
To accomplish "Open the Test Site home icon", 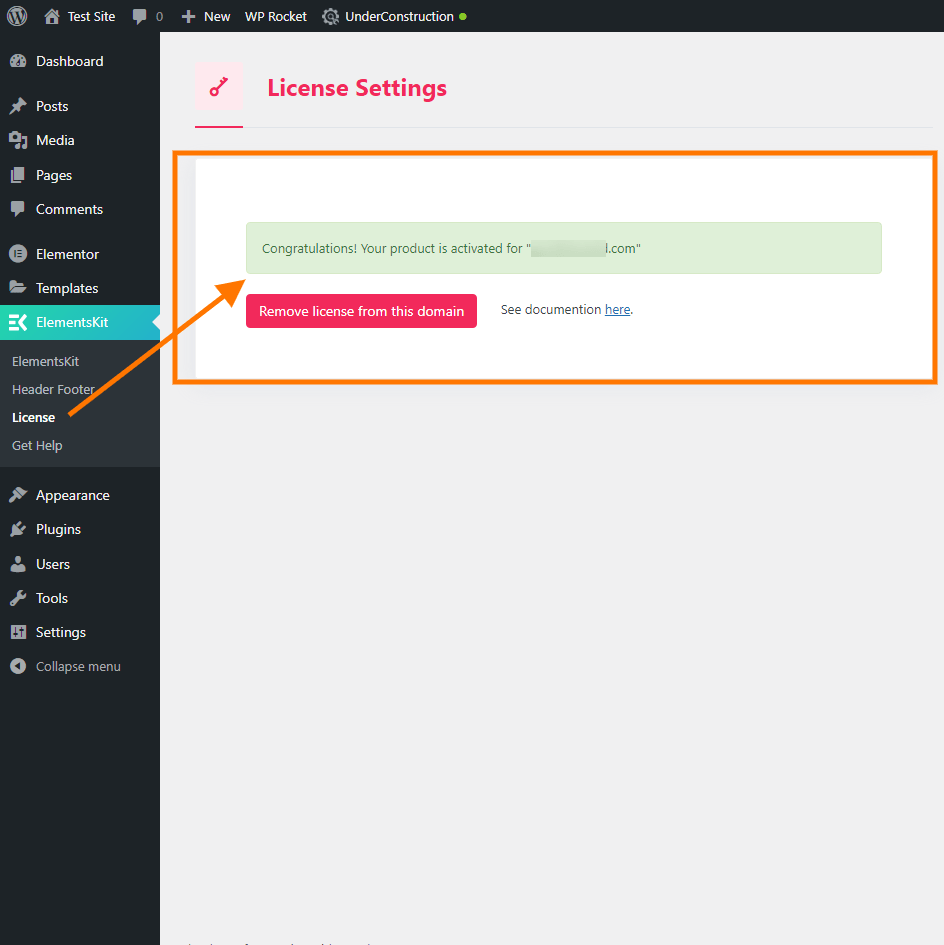I will tap(52, 16).
